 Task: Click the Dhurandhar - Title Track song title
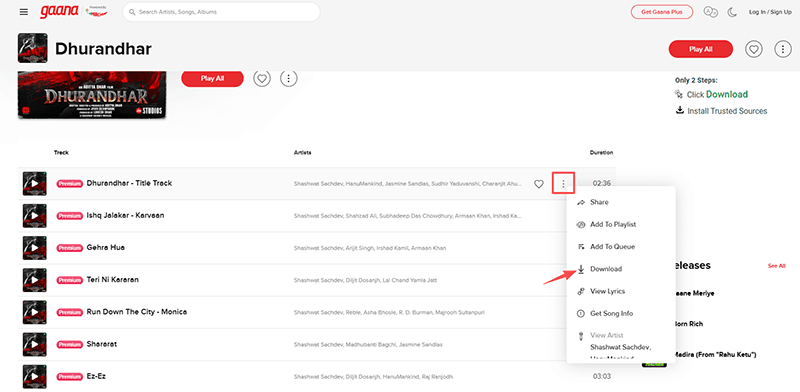[129, 183]
